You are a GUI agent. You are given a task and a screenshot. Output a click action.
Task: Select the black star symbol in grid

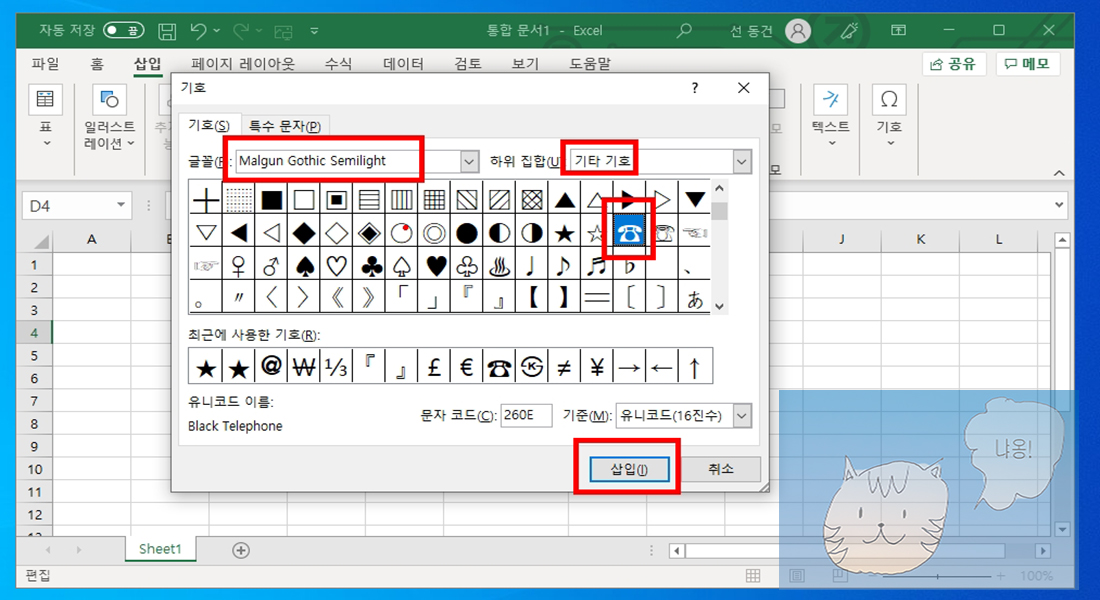click(x=564, y=233)
